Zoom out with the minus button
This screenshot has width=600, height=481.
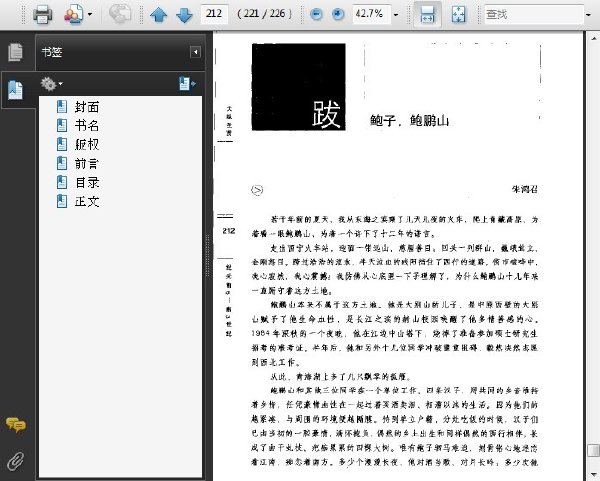[316, 15]
